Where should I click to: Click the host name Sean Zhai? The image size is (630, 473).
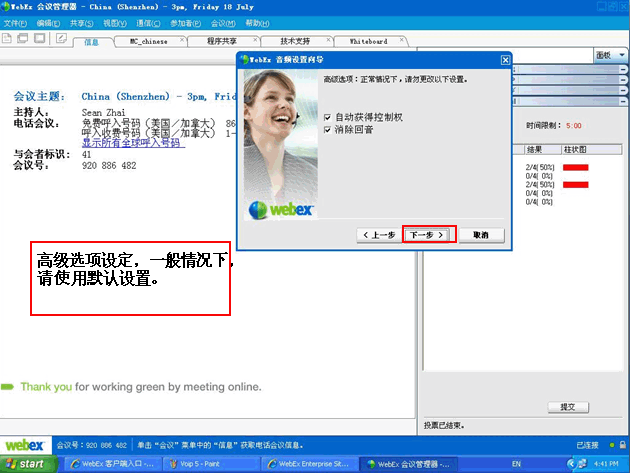(x=103, y=113)
